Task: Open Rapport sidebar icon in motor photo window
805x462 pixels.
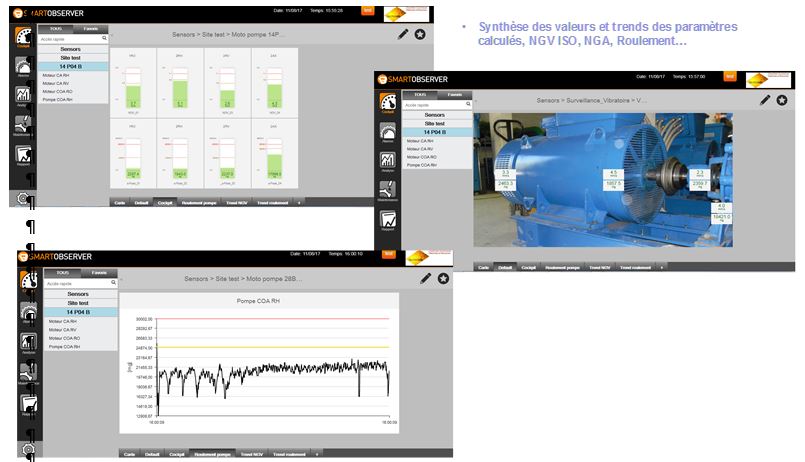Action: click(x=388, y=221)
